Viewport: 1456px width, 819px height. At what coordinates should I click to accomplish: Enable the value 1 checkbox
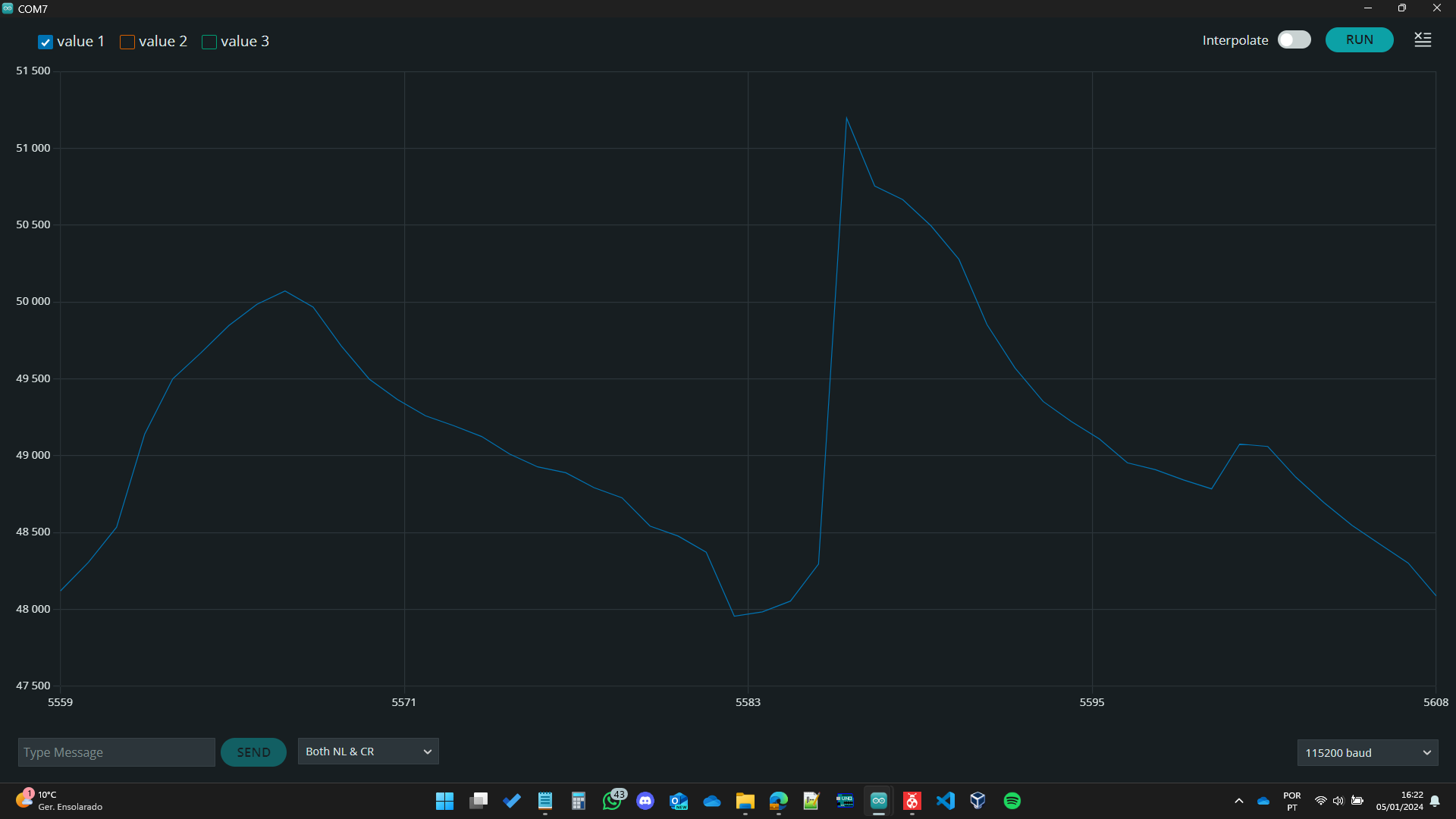tap(45, 42)
